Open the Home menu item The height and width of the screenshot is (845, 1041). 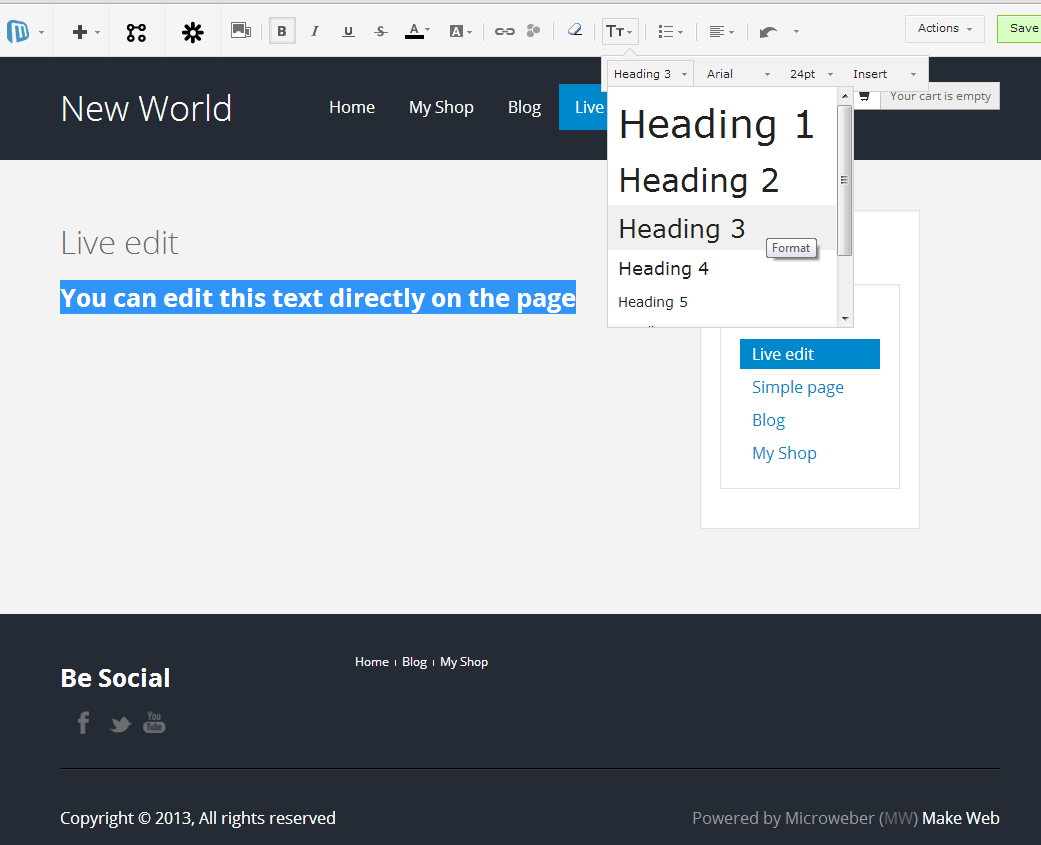point(352,107)
